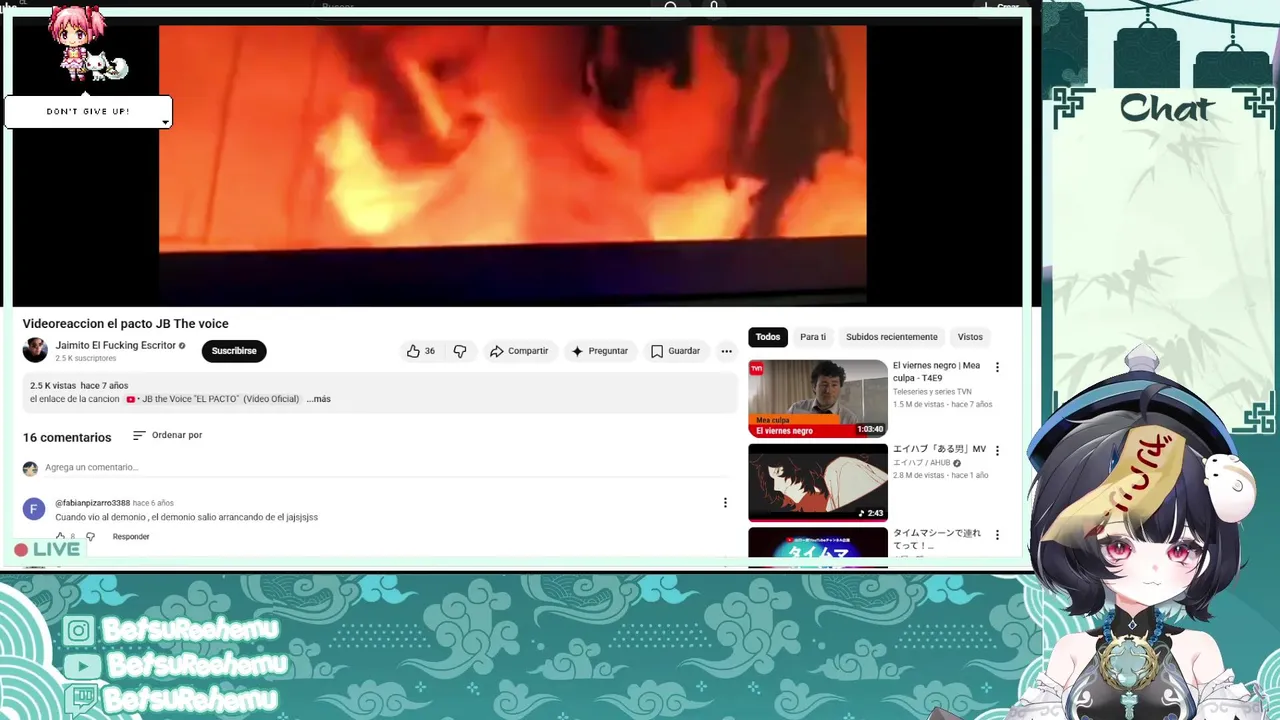Image resolution: width=1280 pixels, height=720 pixels.
Task: Like the video with 36 likes
Action: (421, 351)
